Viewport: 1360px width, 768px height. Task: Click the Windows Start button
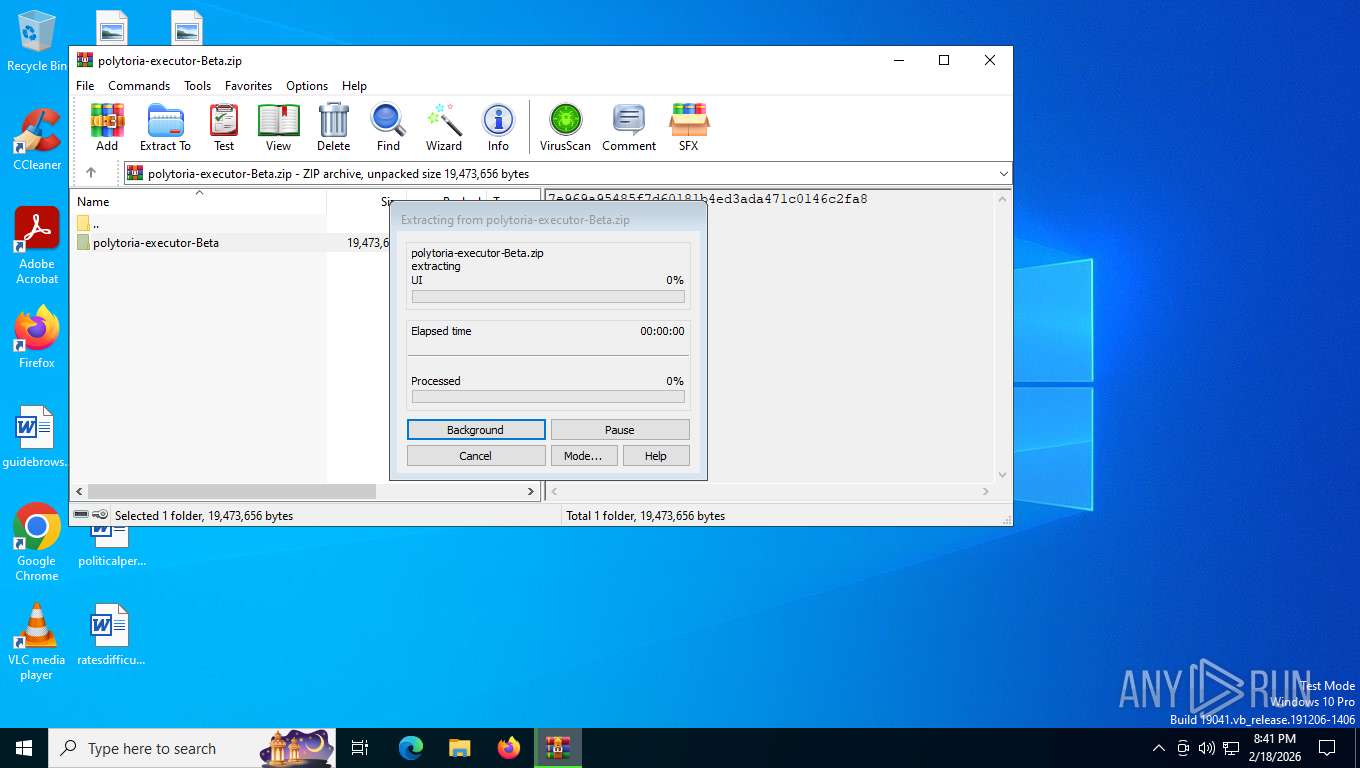[x=24, y=748]
